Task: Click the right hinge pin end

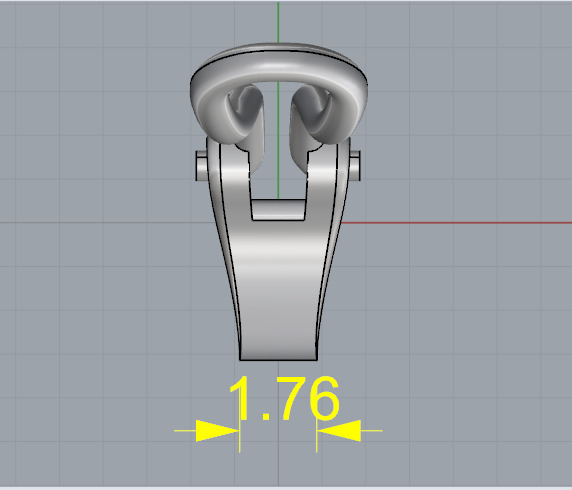Action: 356,166
